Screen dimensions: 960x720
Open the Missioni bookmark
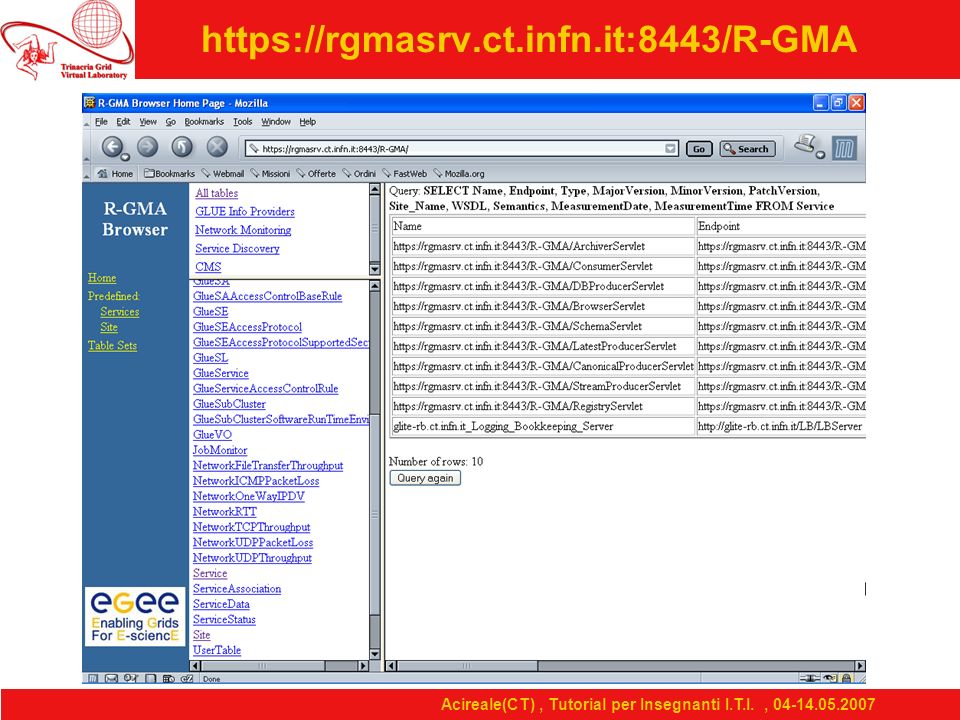(x=270, y=174)
